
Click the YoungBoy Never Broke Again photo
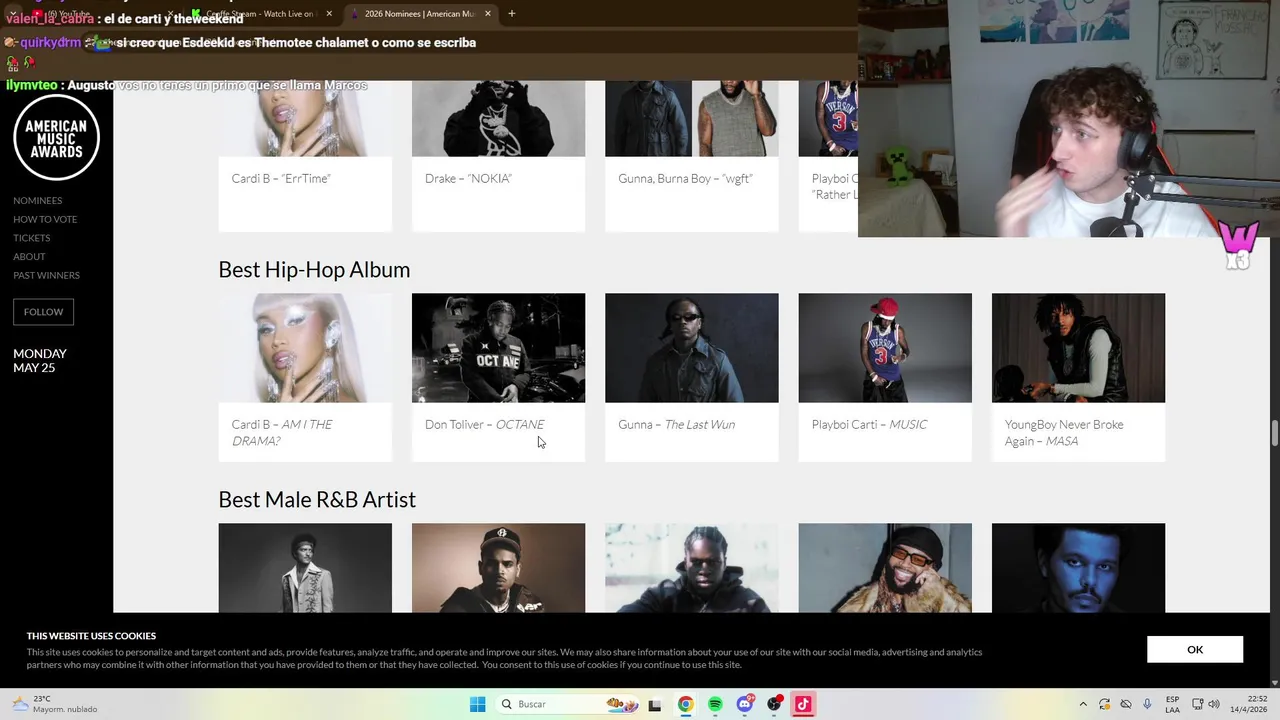pyautogui.click(x=1078, y=348)
